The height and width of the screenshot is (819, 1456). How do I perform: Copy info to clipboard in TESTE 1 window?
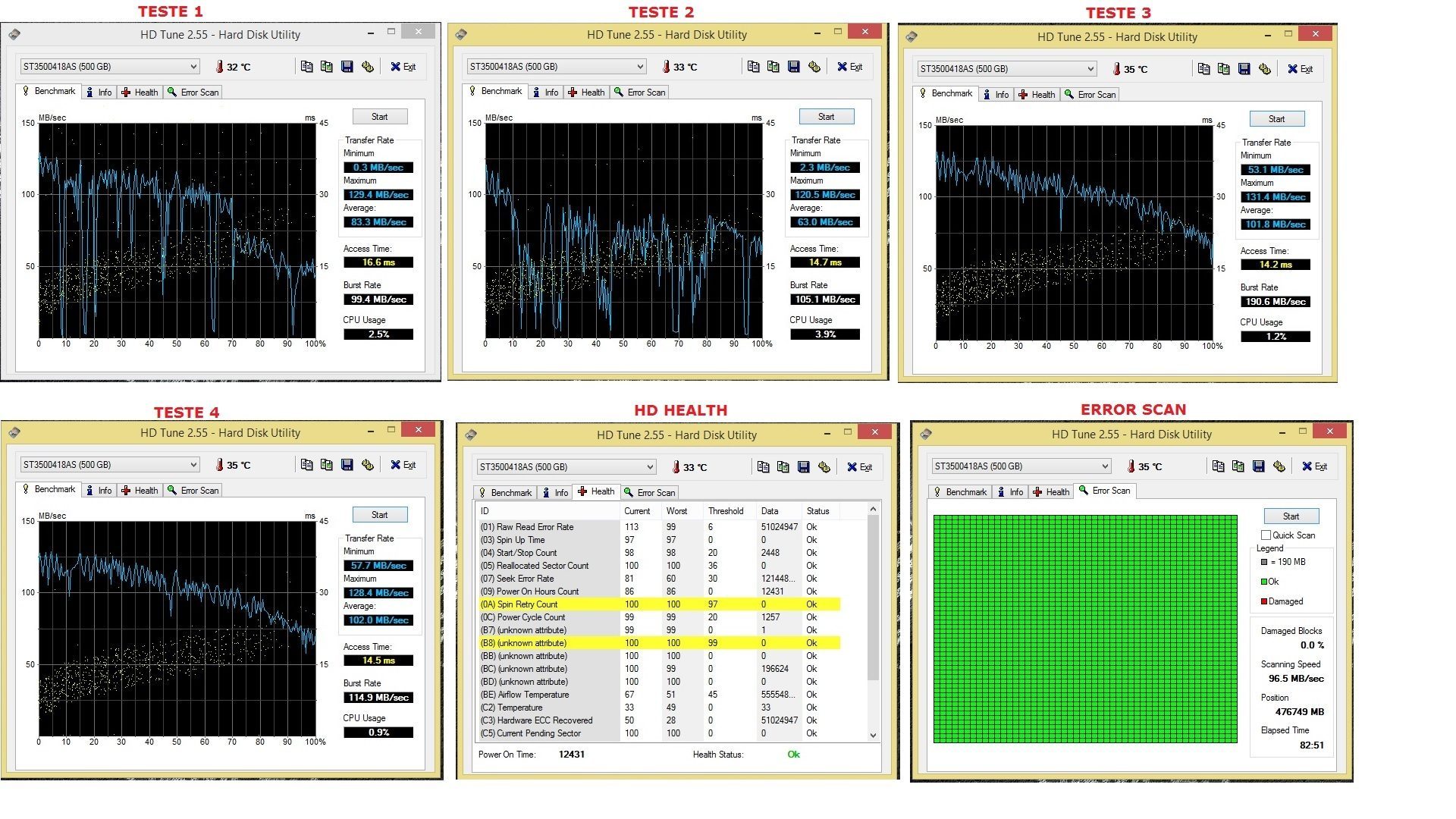tap(306, 67)
